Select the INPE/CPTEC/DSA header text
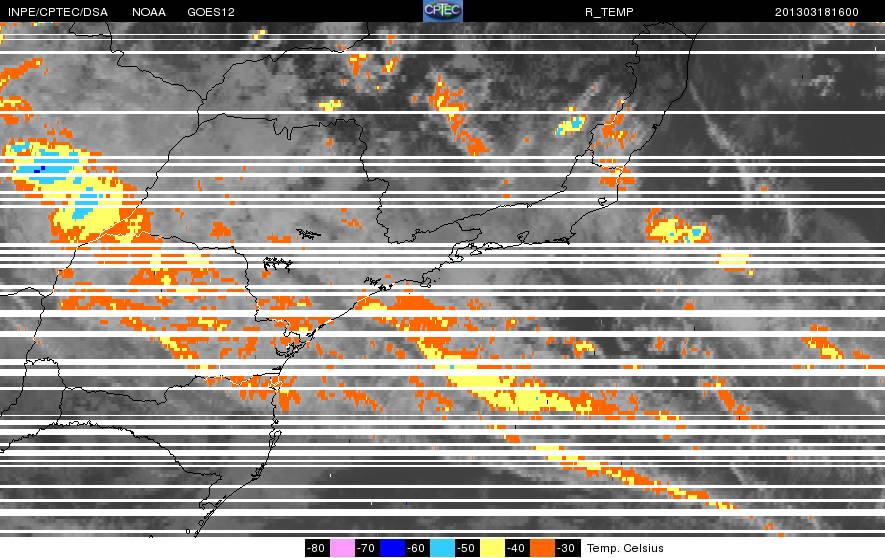The width and height of the screenshot is (885, 558). [x=58, y=12]
